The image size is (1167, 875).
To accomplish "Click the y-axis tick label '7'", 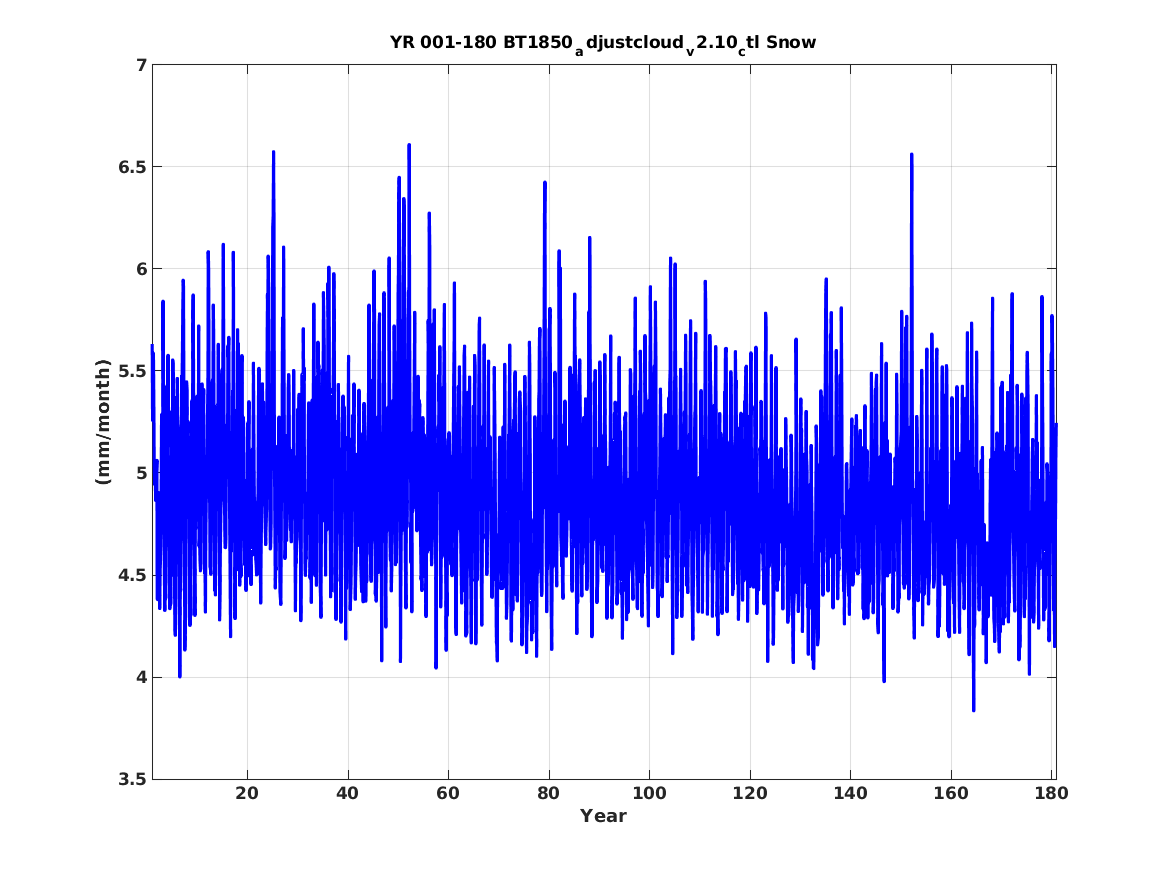I will point(141,65).
